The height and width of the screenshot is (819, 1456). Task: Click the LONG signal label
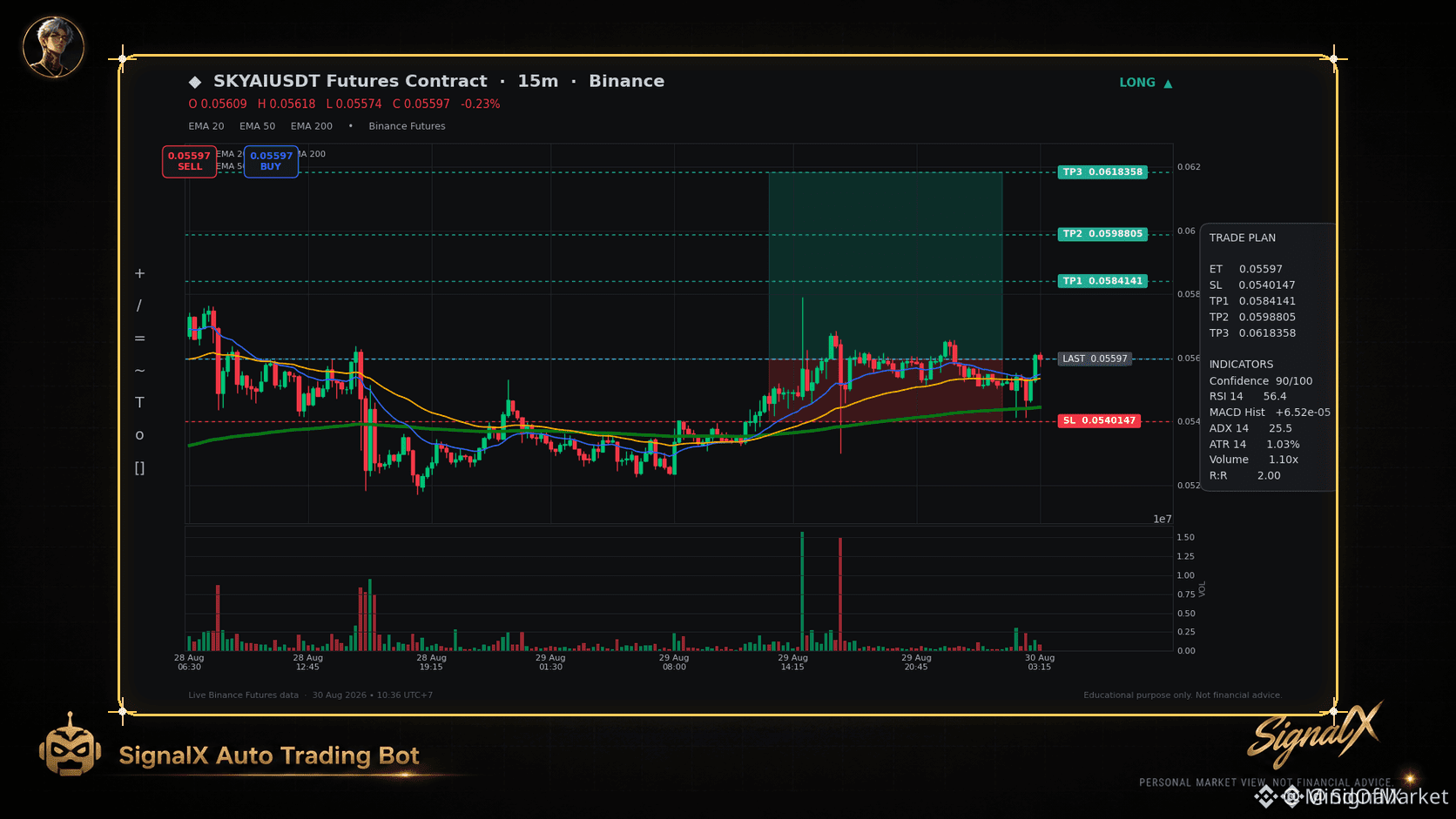point(1137,83)
